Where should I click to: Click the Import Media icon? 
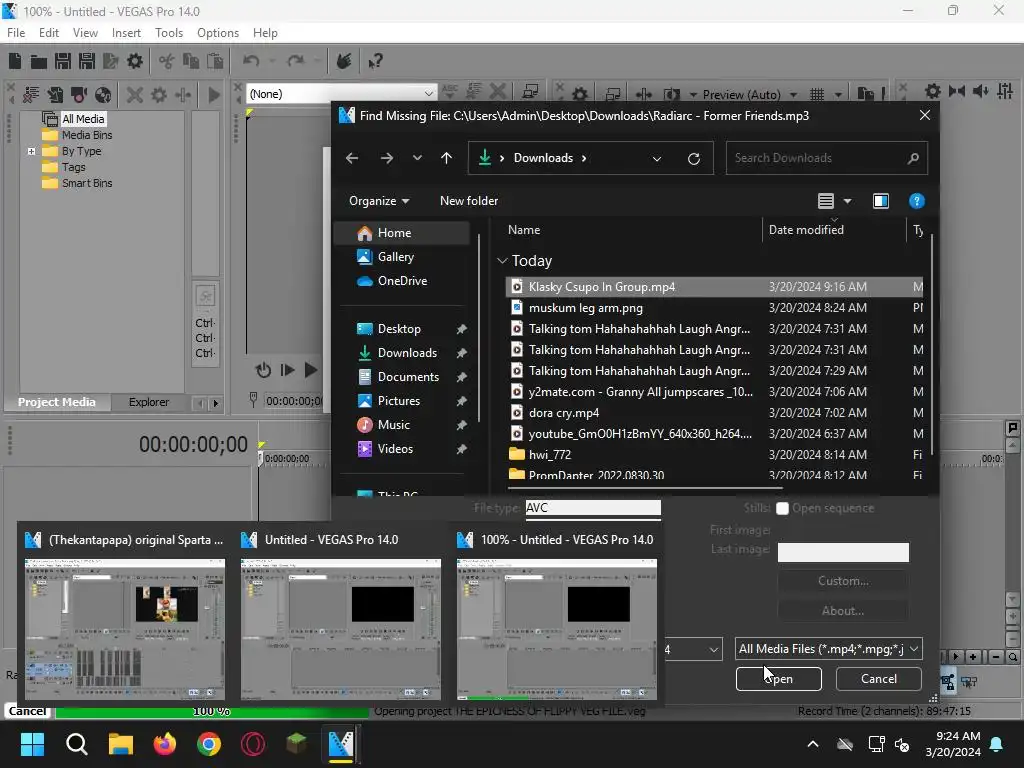(x=55, y=95)
